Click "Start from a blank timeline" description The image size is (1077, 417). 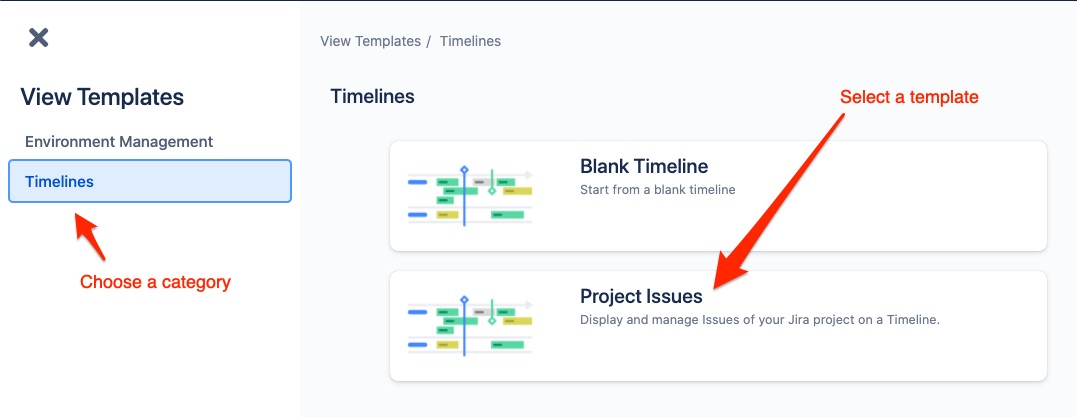coord(657,189)
